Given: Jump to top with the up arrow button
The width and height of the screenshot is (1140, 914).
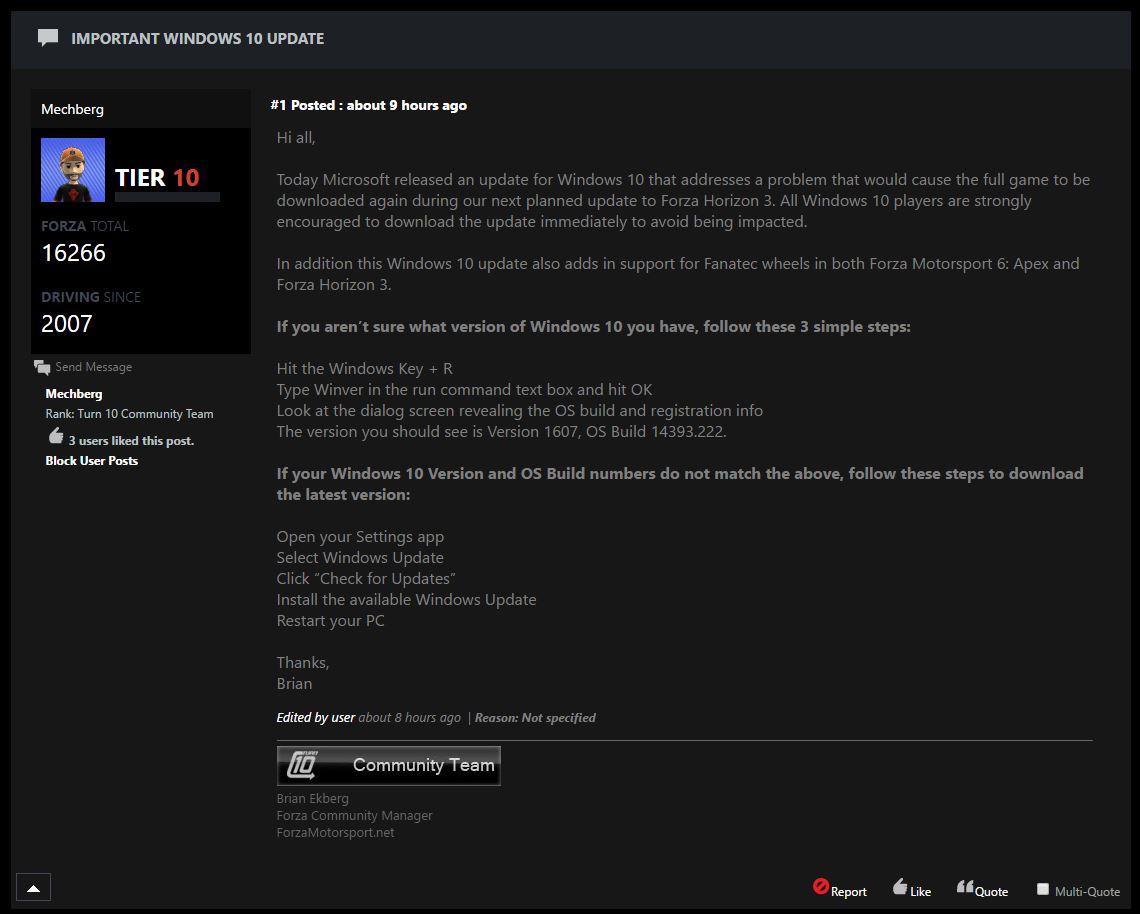Looking at the screenshot, I should pyautogui.click(x=33, y=887).
